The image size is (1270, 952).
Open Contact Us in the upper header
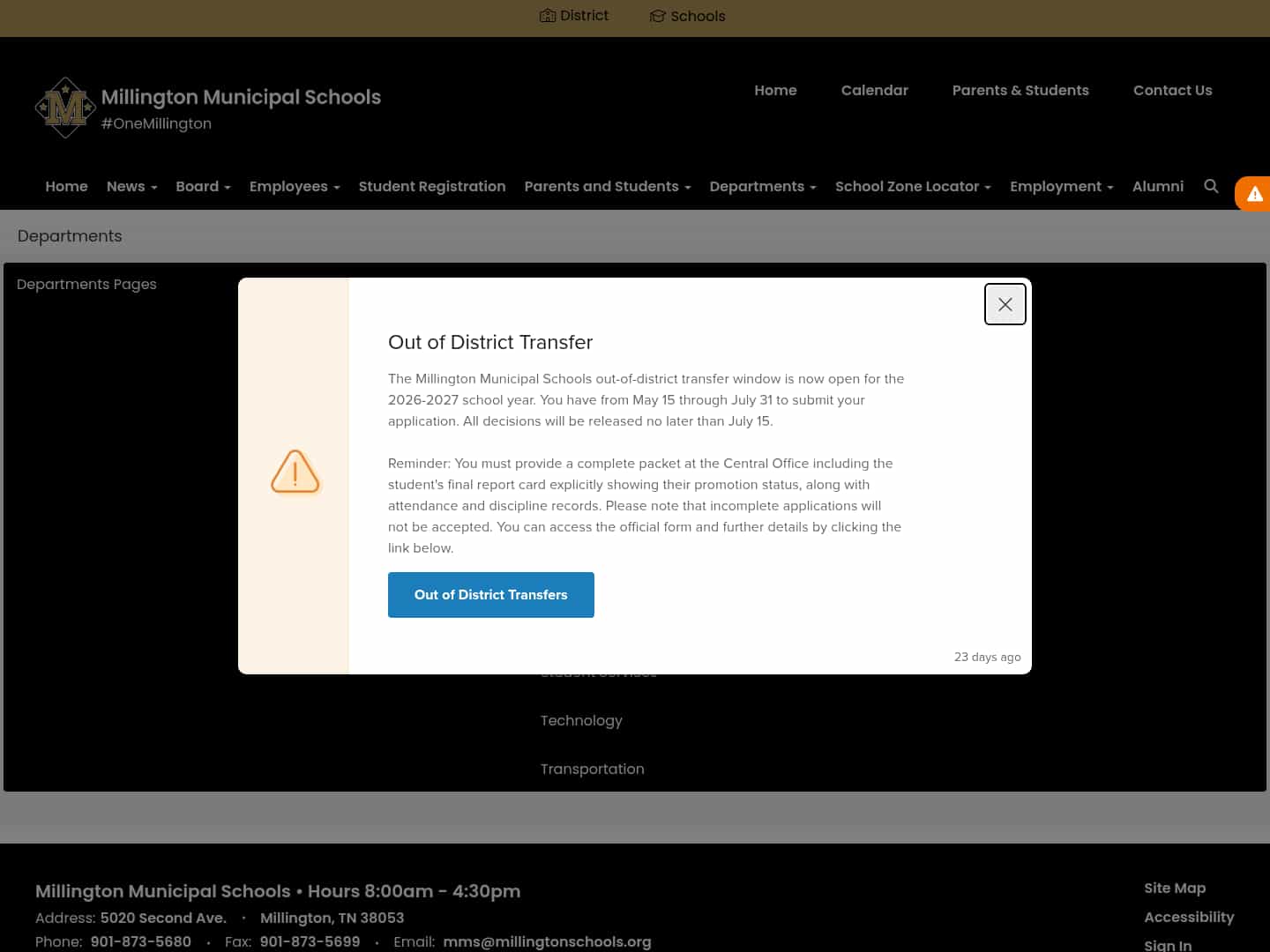click(1172, 90)
